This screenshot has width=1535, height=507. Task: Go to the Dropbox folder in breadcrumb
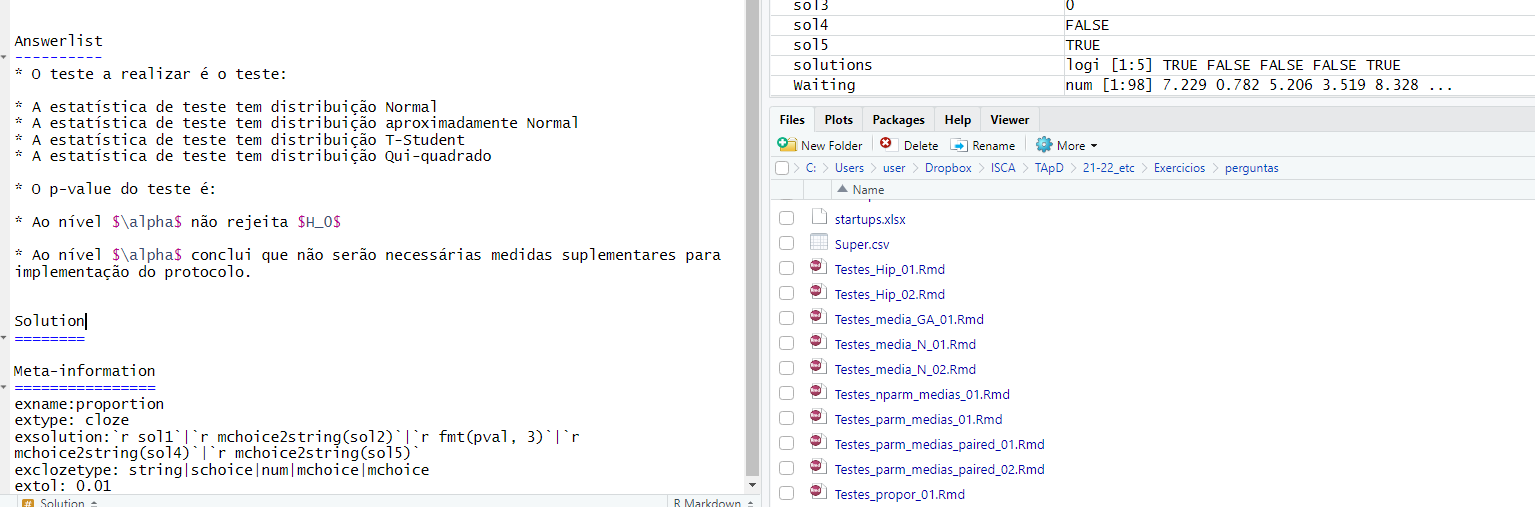coord(947,168)
